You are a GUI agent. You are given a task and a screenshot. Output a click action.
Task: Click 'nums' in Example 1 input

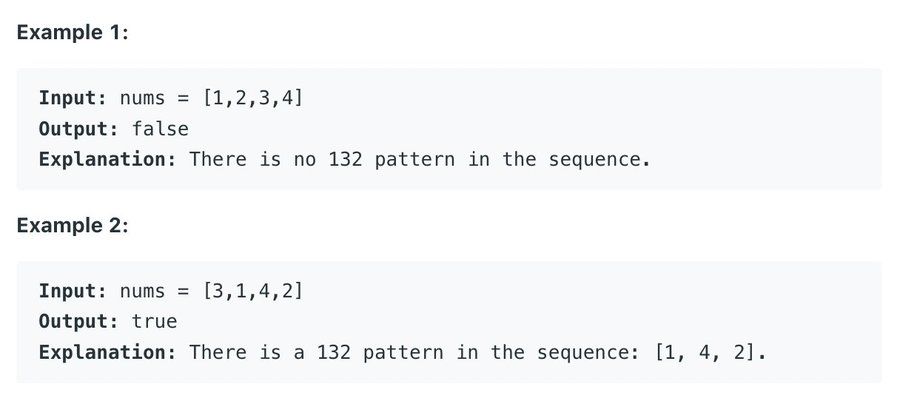[142, 99]
